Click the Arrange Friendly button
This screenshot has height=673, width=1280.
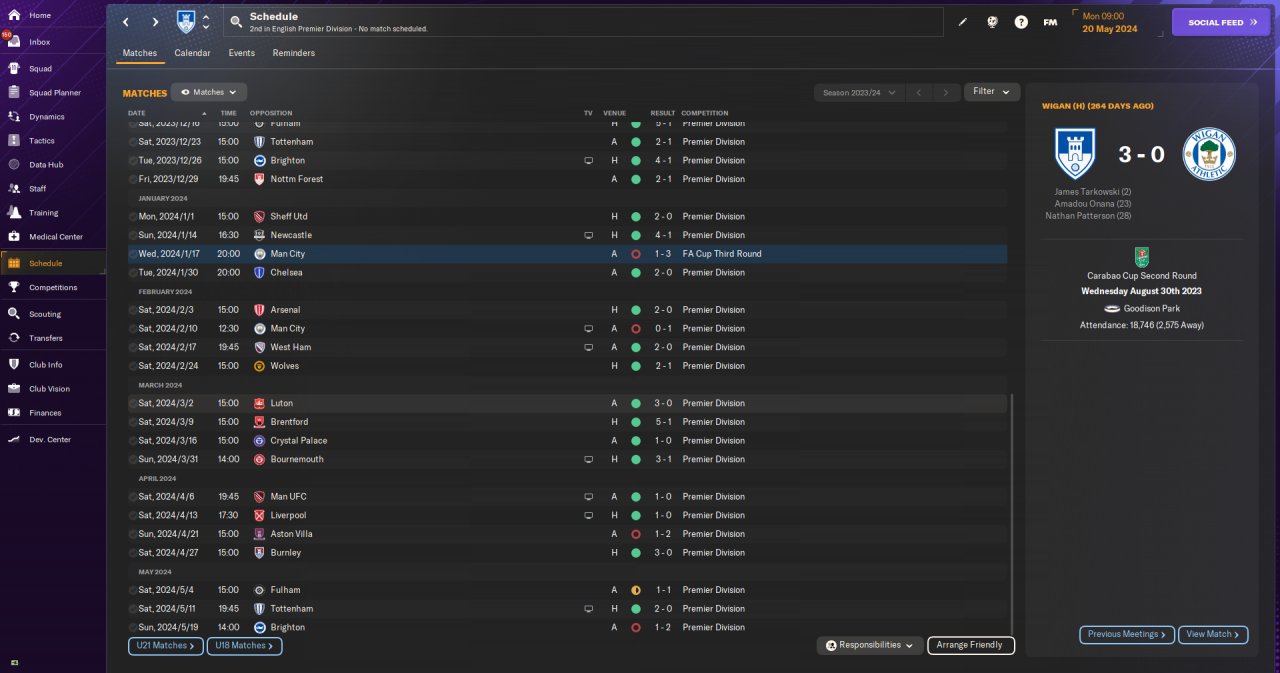[971, 645]
